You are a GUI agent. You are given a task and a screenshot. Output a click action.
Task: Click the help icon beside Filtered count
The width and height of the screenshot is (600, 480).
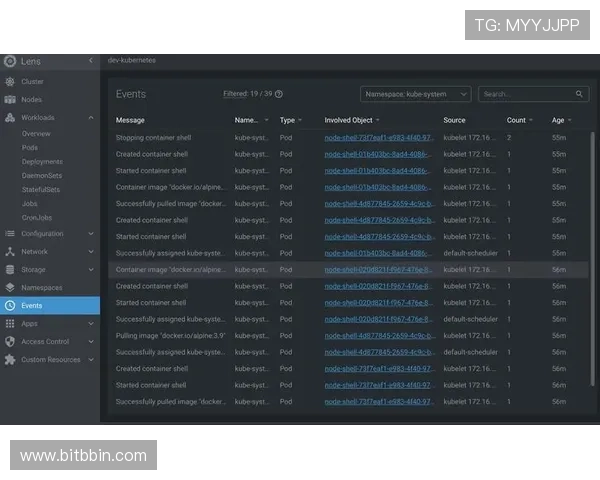pyautogui.click(x=279, y=94)
